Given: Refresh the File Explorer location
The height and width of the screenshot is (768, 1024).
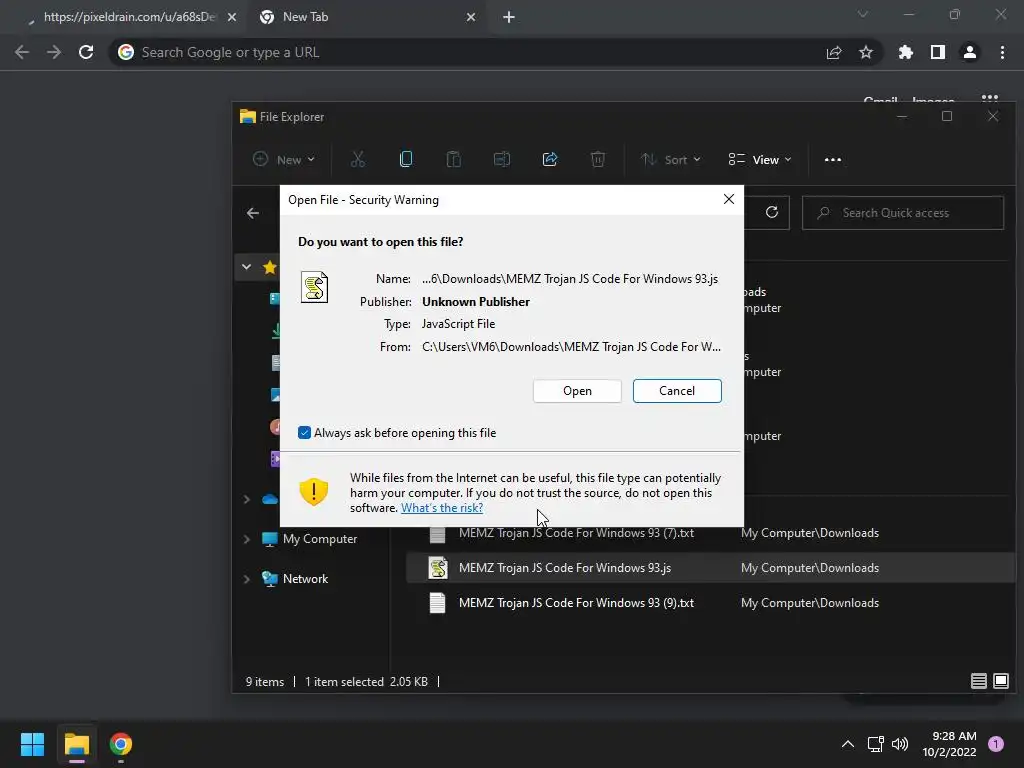Looking at the screenshot, I should [x=772, y=212].
